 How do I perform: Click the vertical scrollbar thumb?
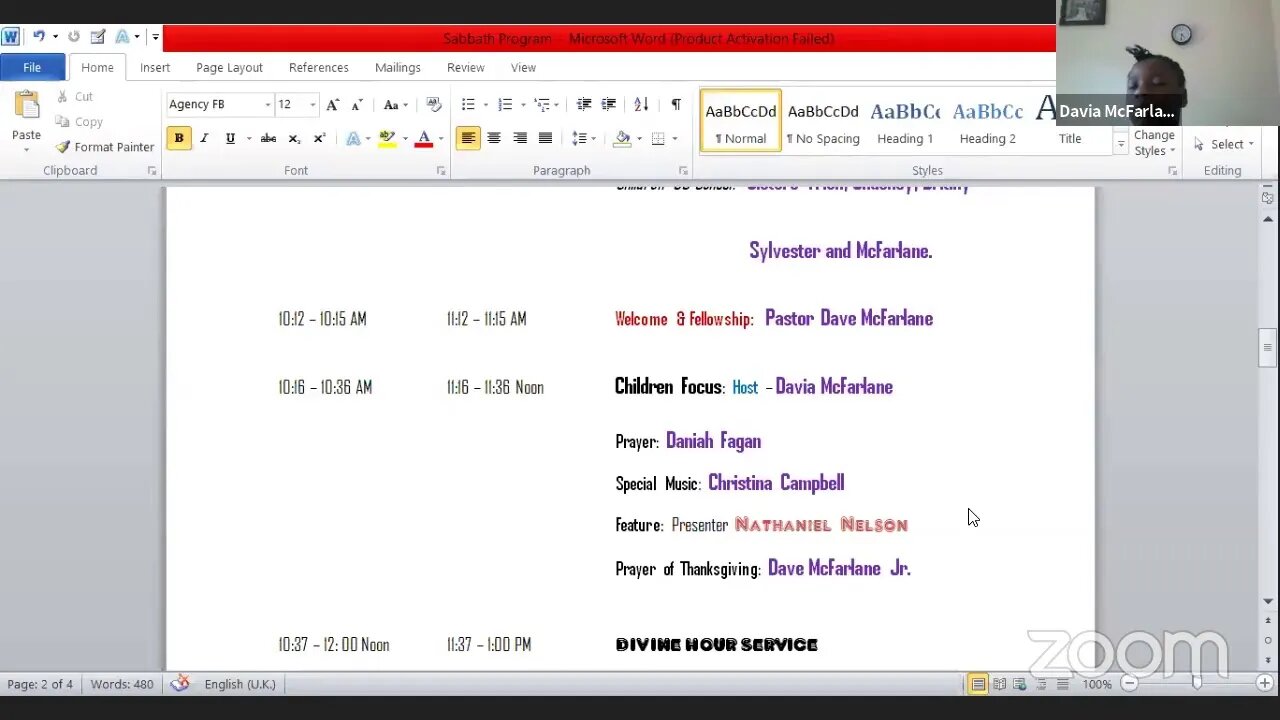tap(1268, 348)
